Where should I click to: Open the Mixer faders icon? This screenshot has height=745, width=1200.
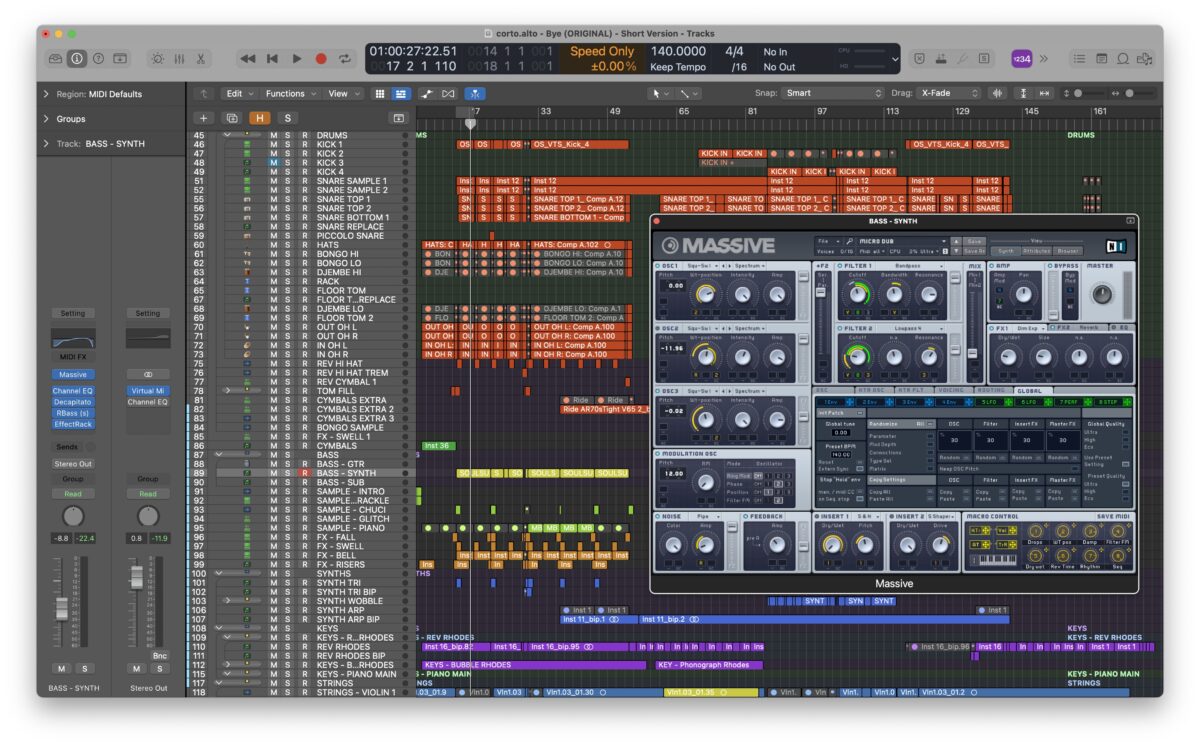click(x=179, y=59)
